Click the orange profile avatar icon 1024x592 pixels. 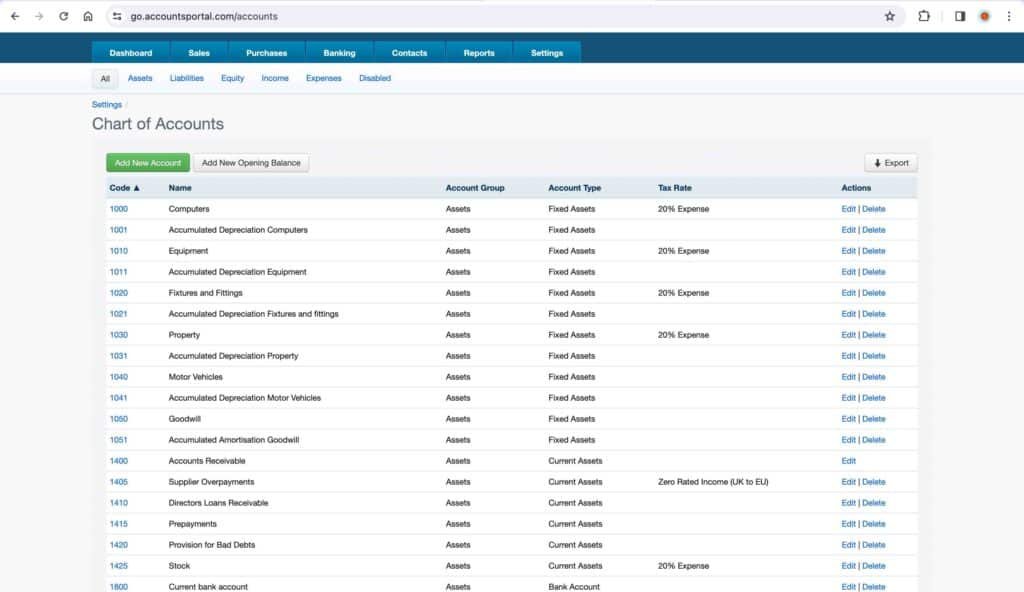point(984,16)
